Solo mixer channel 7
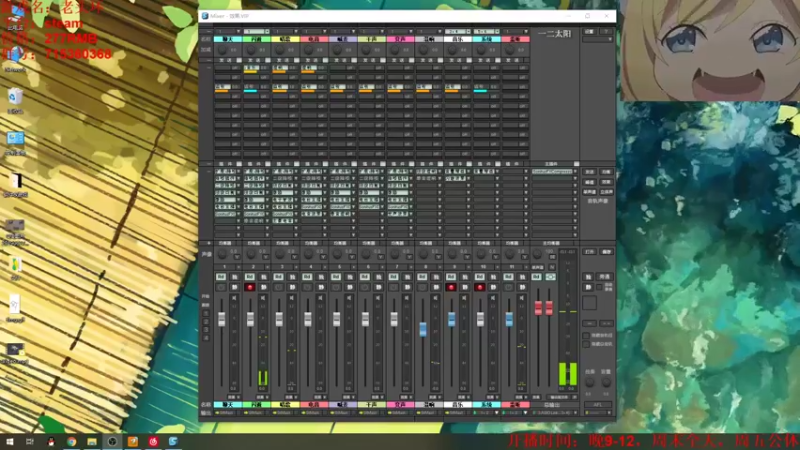The image size is (800, 450). (407, 277)
